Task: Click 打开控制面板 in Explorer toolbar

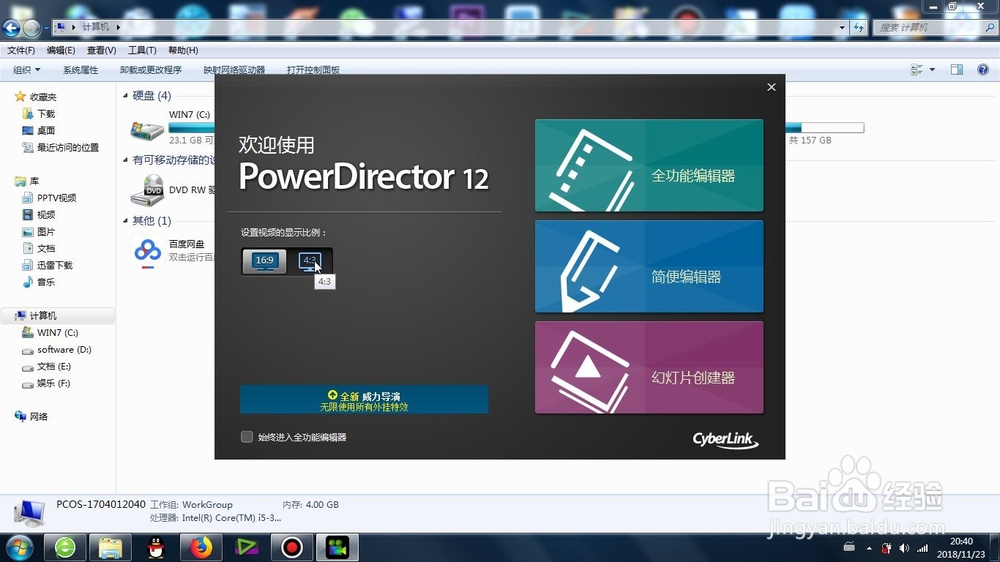Action: pos(313,70)
